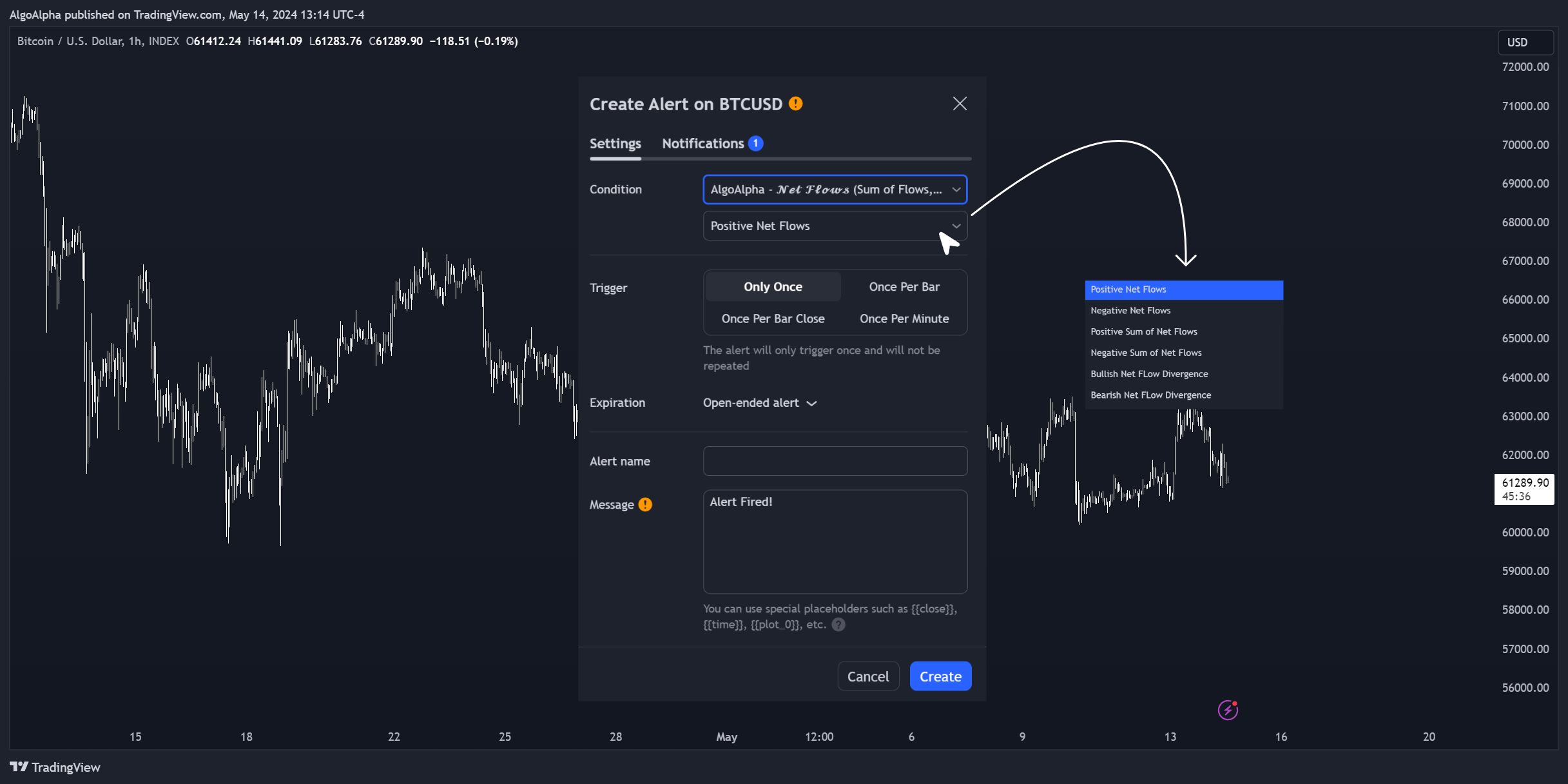Choose Negative Net Flows in the list

click(x=1184, y=311)
